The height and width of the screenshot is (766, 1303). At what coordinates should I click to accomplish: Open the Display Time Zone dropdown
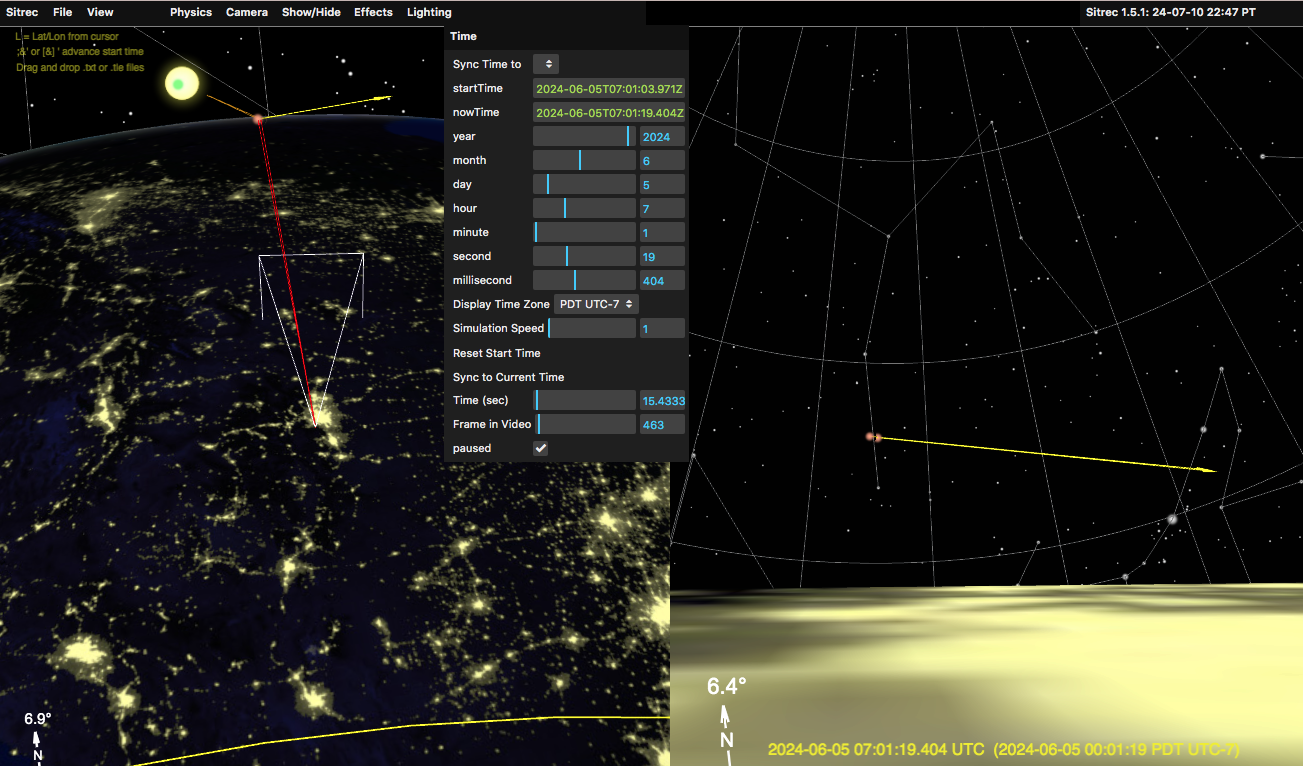pyautogui.click(x=596, y=304)
